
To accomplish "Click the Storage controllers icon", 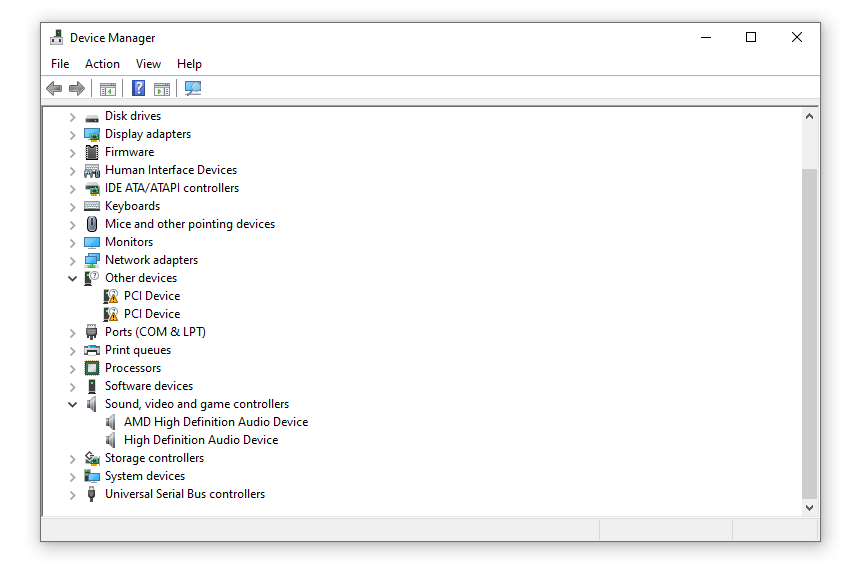I will coord(92,458).
